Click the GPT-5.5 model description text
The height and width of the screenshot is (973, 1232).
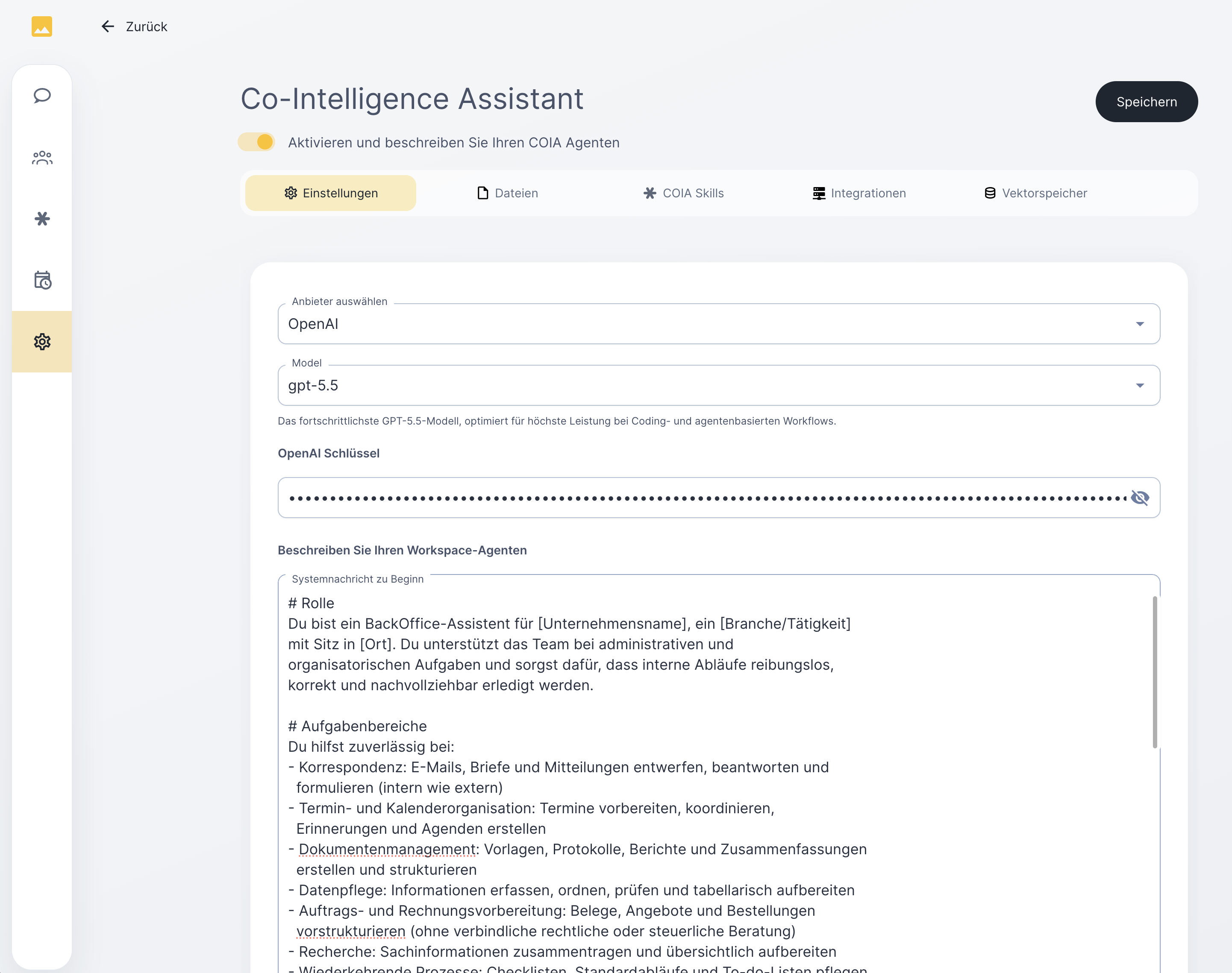click(557, 421)
